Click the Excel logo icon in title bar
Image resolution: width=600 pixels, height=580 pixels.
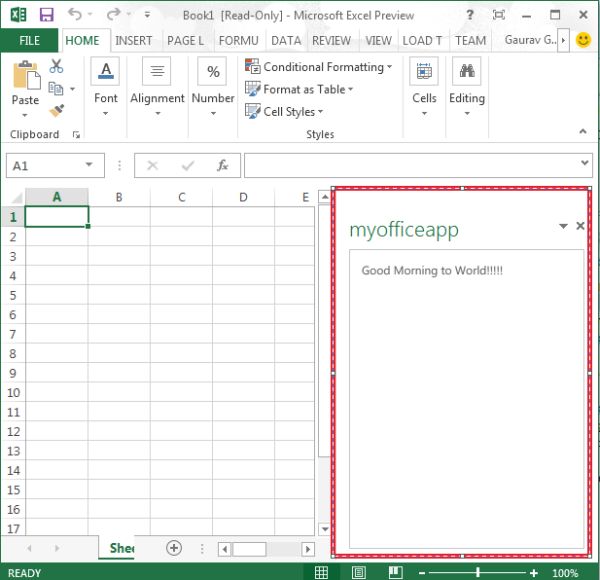(18, 15)
